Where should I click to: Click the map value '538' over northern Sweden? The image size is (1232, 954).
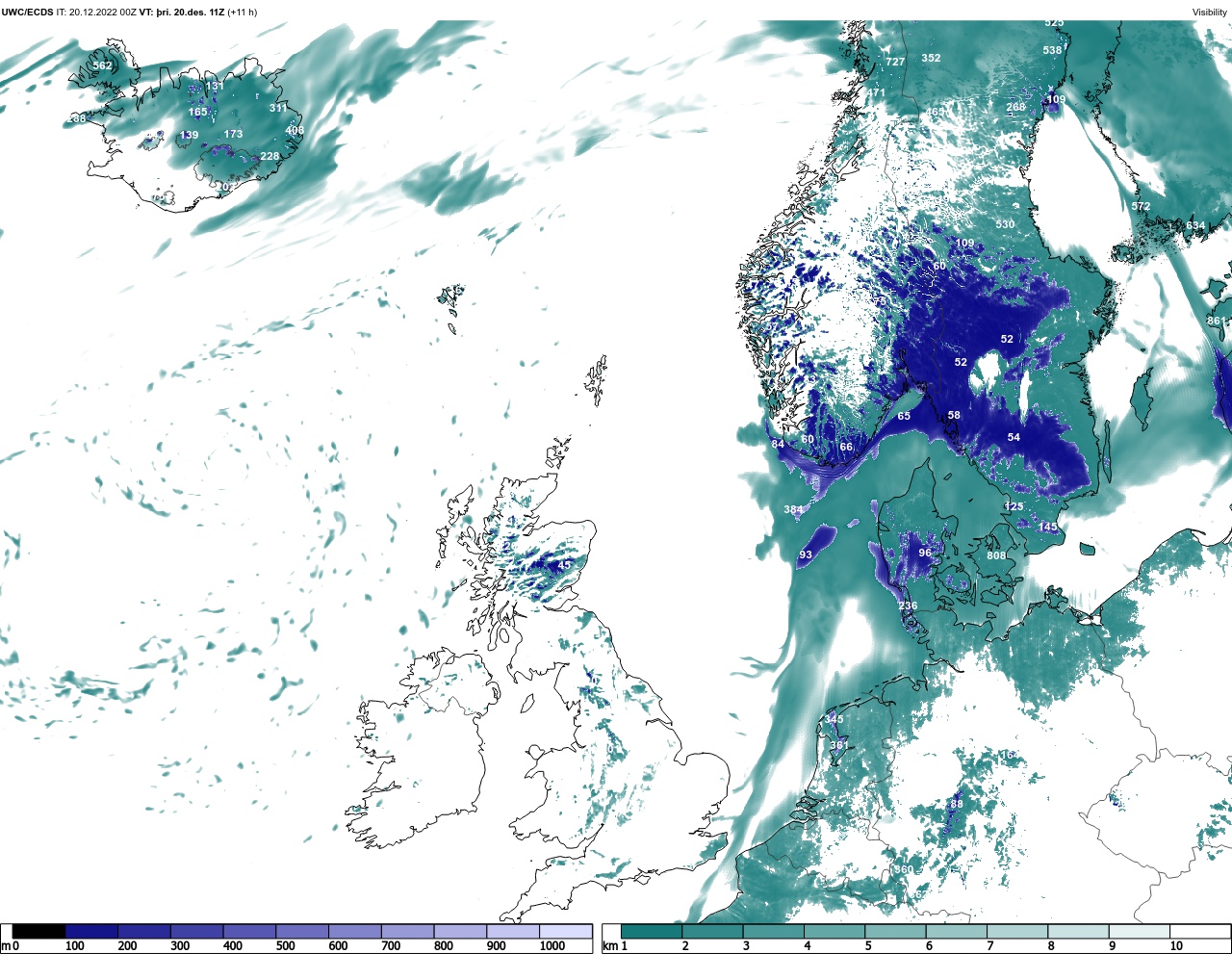coord(1052,51)
